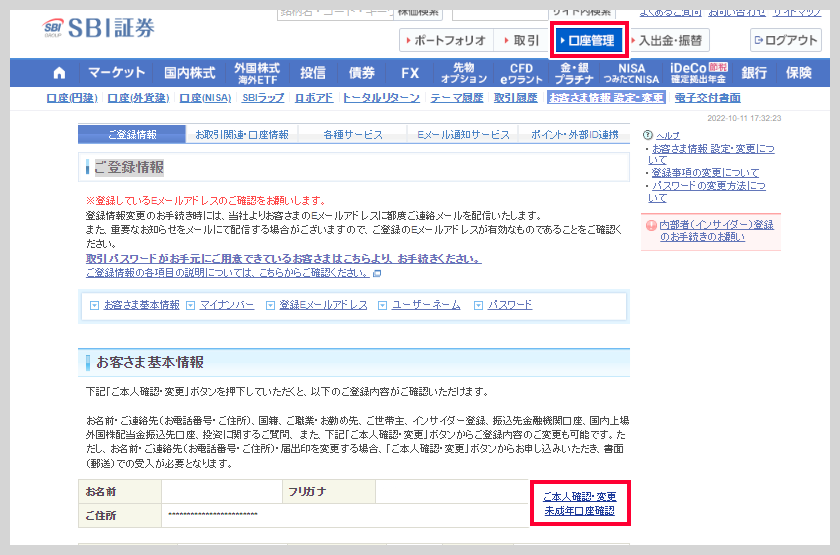The width and height of the screenshot is (840, 555).
Task: Select 国内株式 in the main navigation
Action: click(189, 73)
